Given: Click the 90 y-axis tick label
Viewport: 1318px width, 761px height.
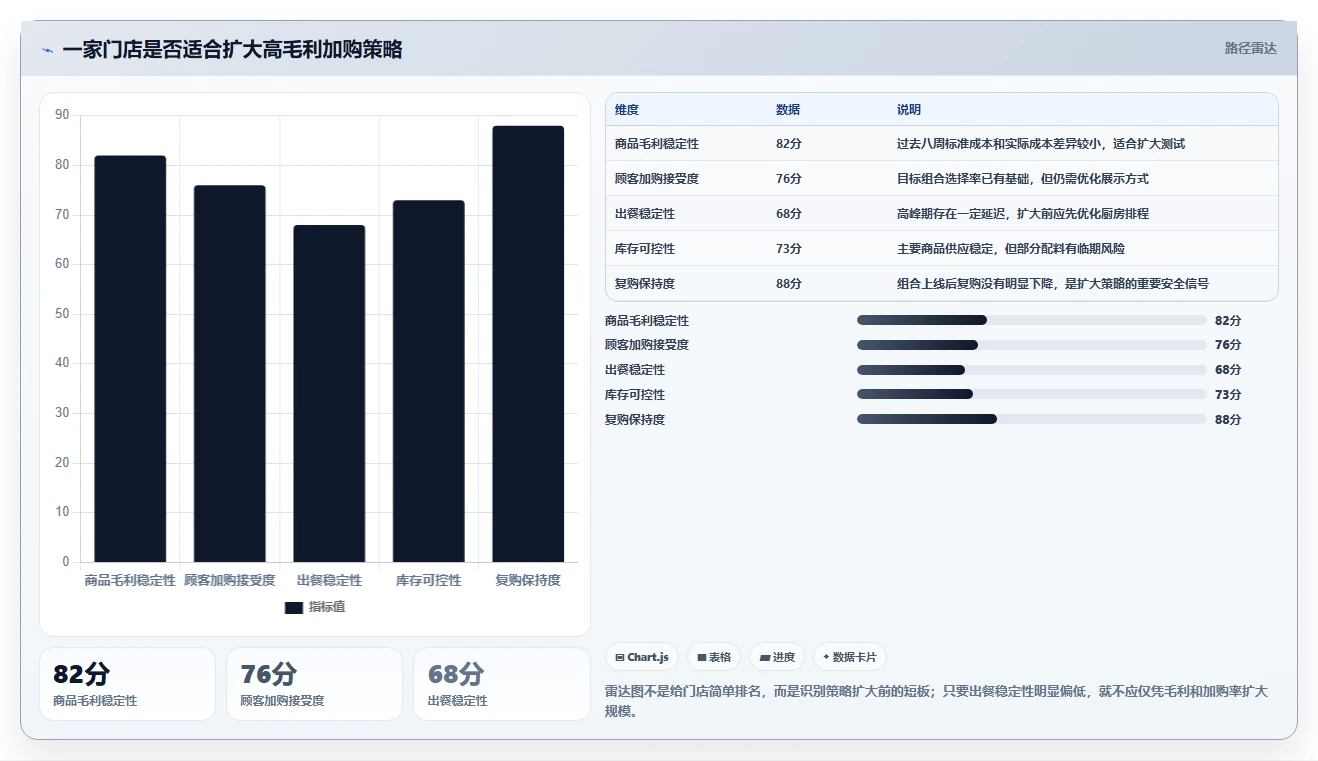Looking at the screenshot, I should click(x=62, y=115).
